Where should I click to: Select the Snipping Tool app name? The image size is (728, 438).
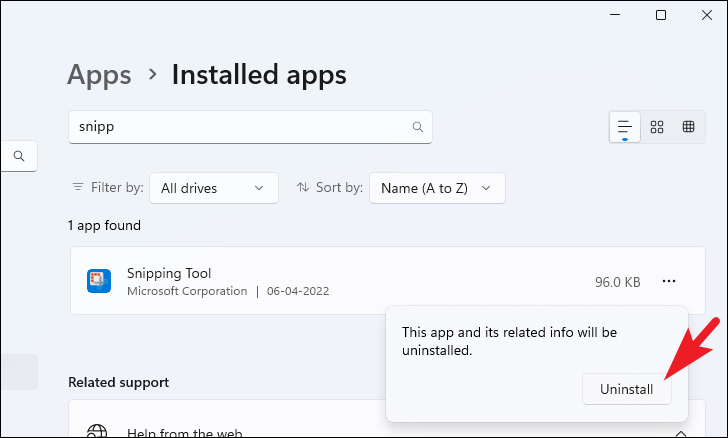(169, 273)
